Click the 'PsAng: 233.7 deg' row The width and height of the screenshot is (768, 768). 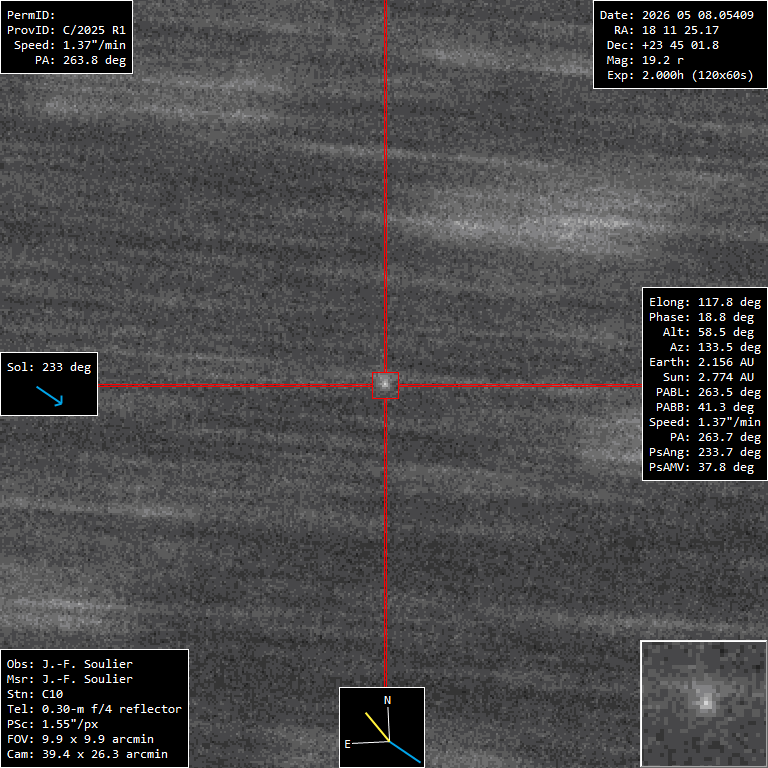[x=705, y=452]
